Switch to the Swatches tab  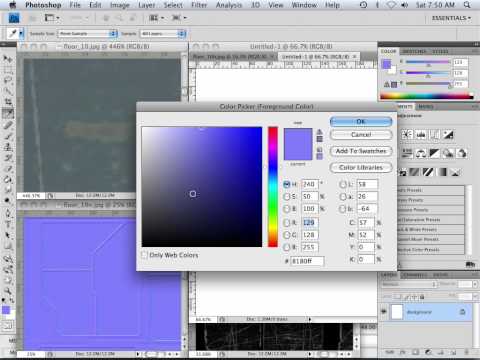point(414,51)
